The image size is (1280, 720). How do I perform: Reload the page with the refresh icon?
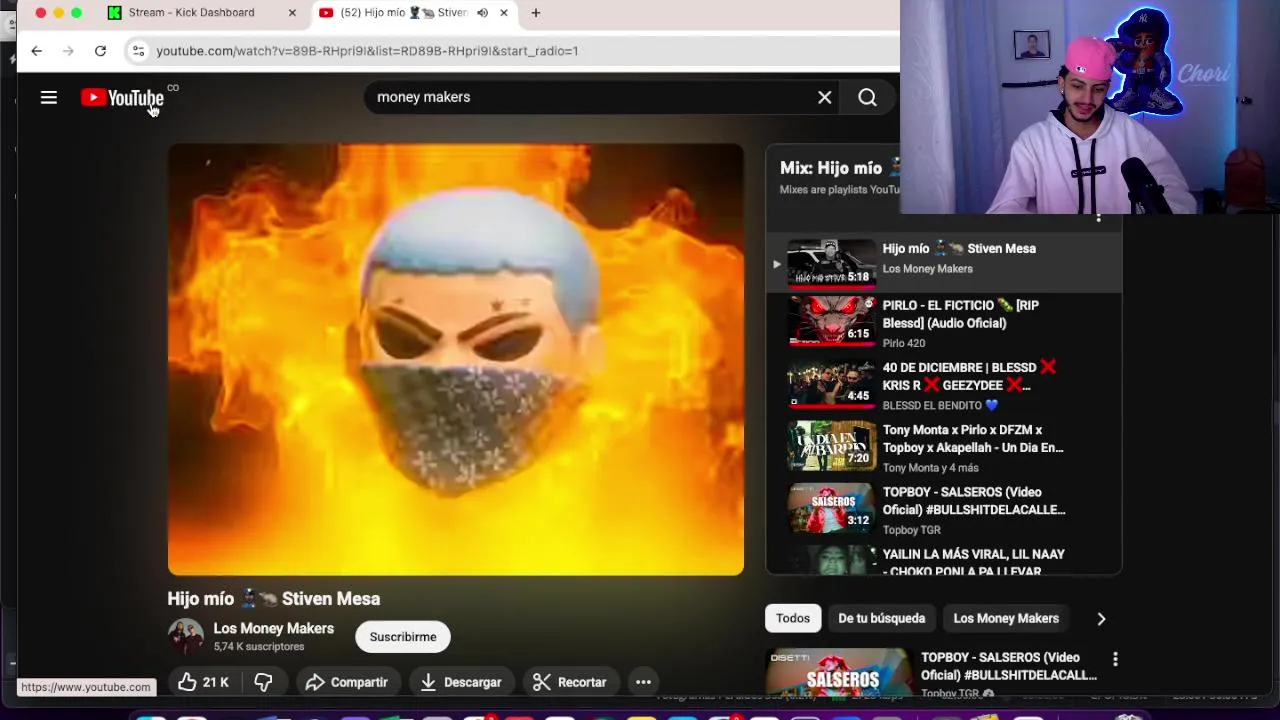[x=100, y=51]
